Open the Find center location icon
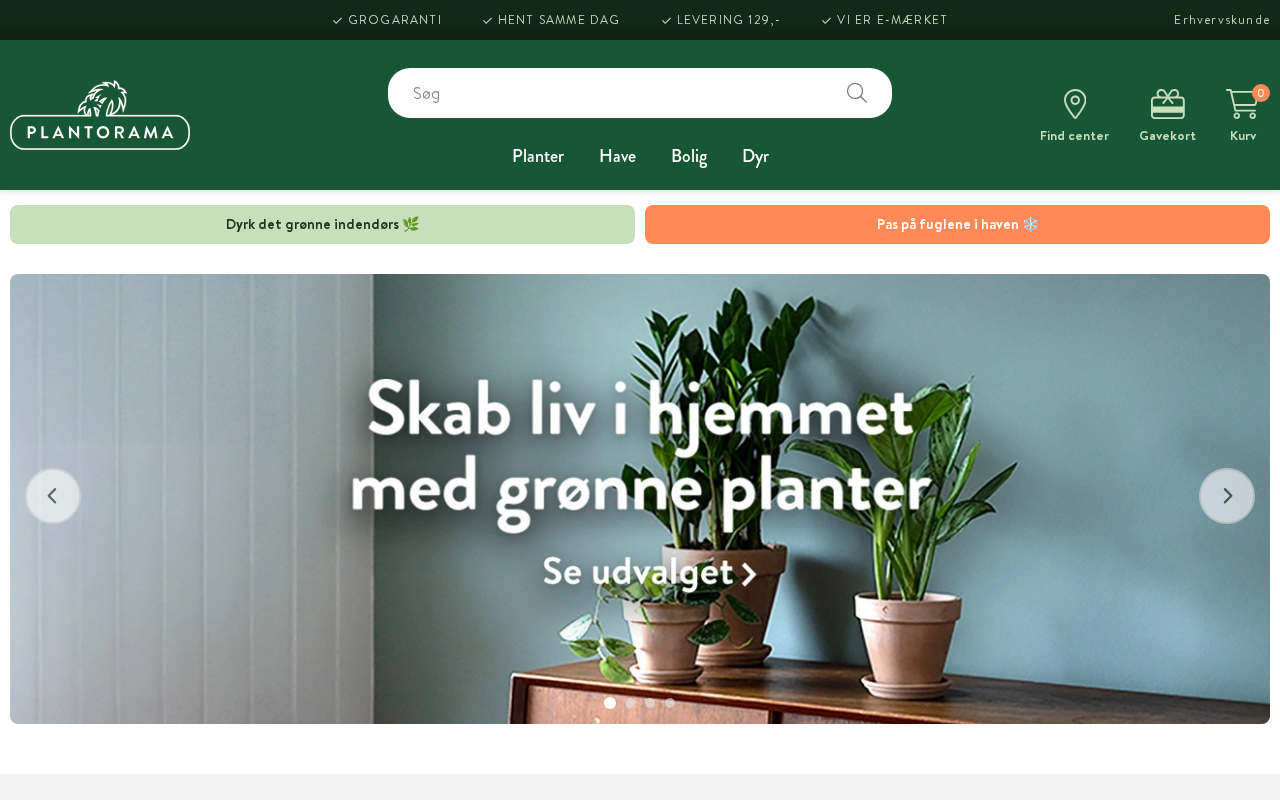Screen dimensions: 1280x800 point(1074,104)
